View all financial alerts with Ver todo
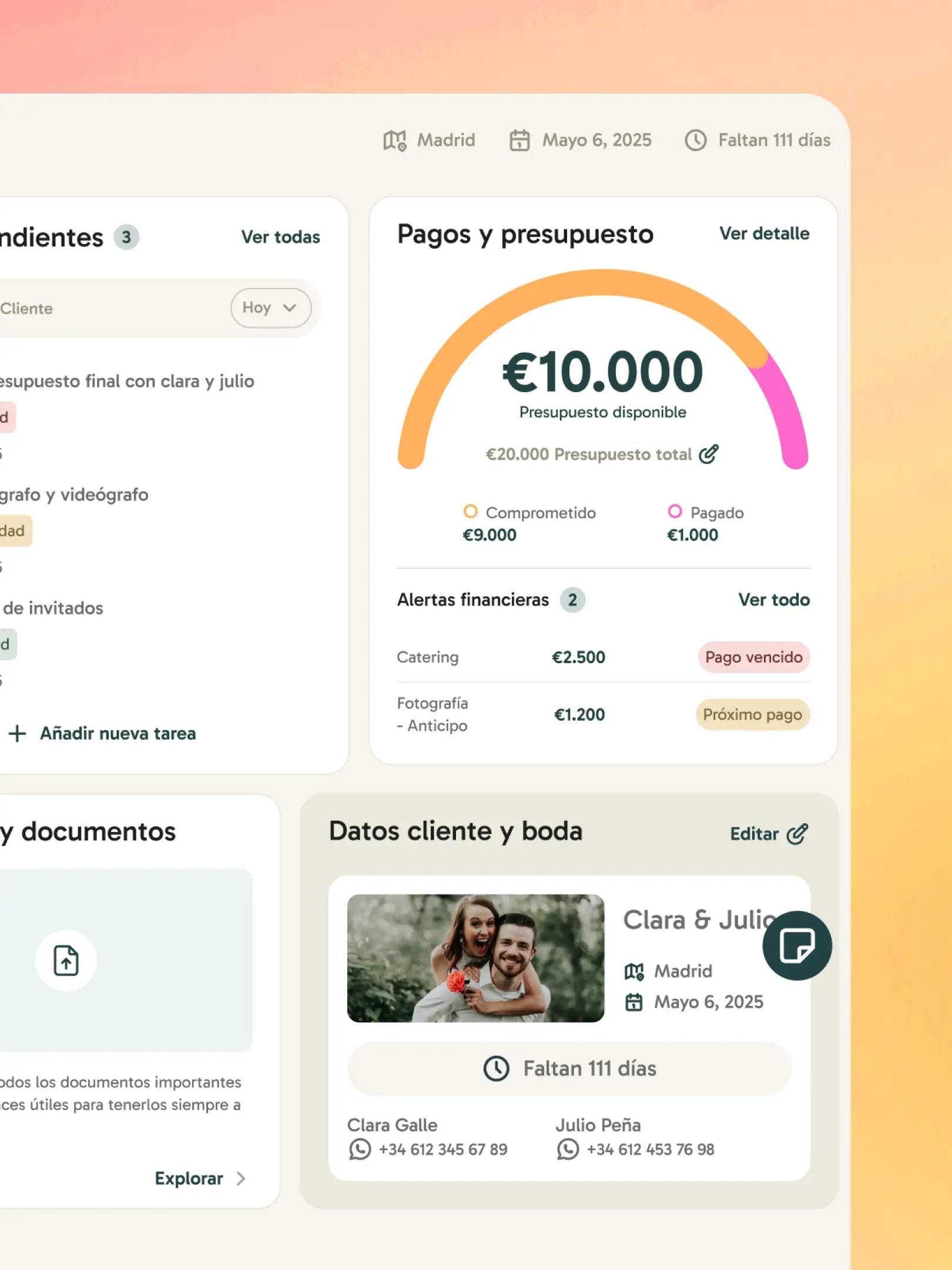The width and height of the screenshot is (952, 1270). pyautogui.click(x=774, y=600)
